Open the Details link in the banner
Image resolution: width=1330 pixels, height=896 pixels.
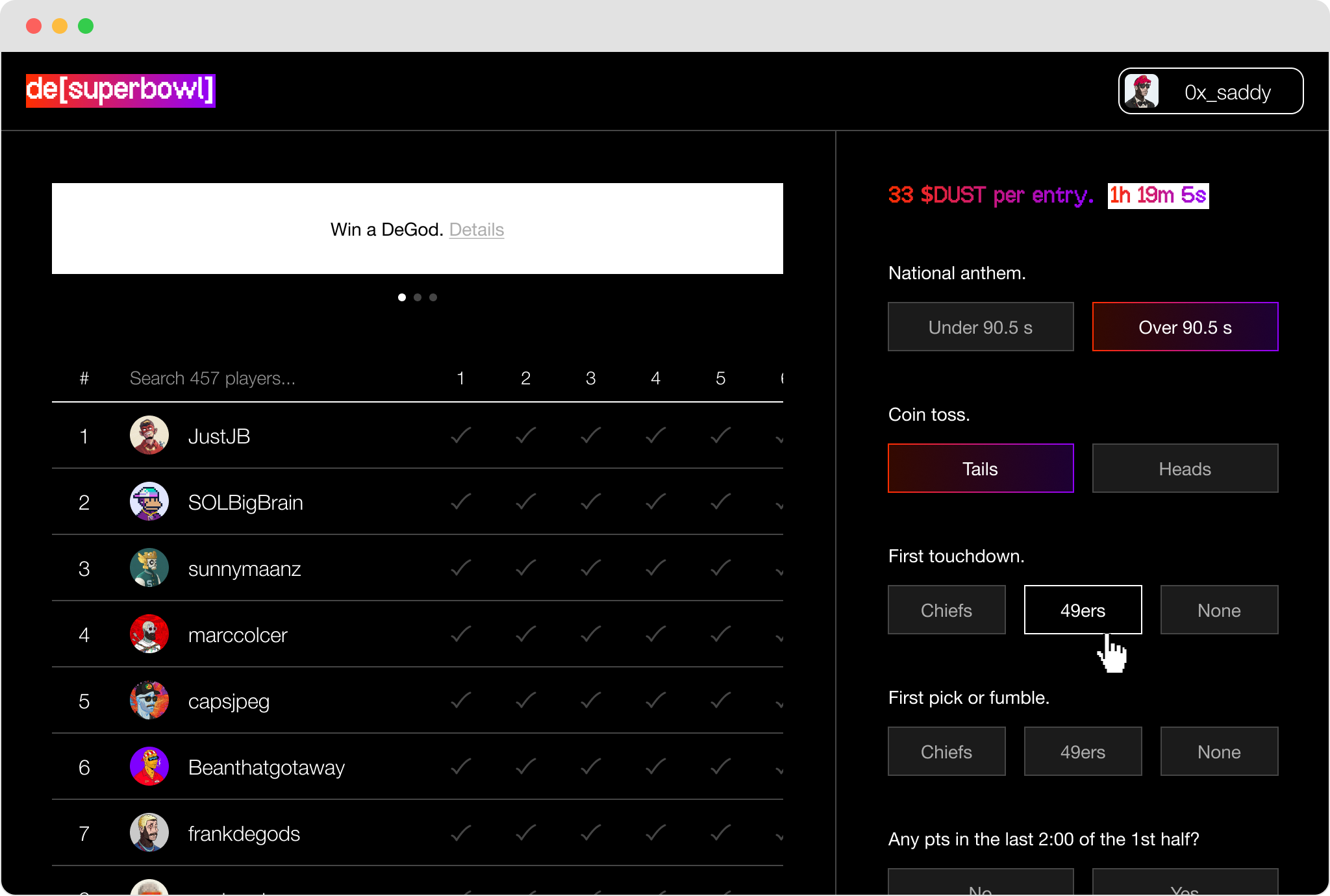coord(476,230)
